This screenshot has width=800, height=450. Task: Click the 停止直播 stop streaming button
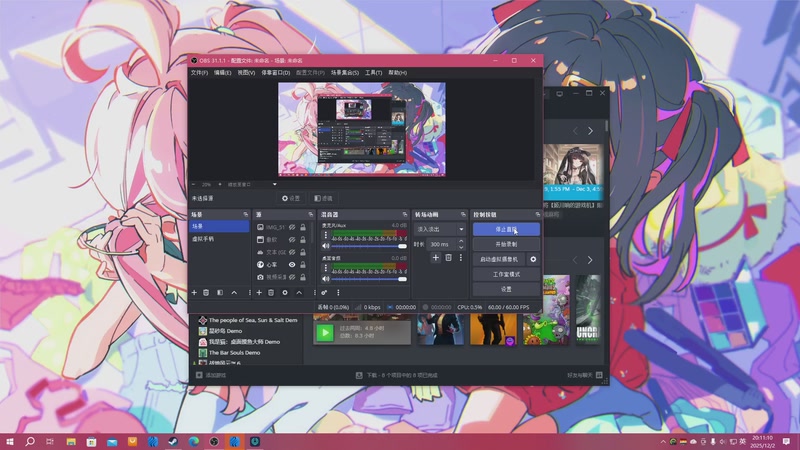506,230
